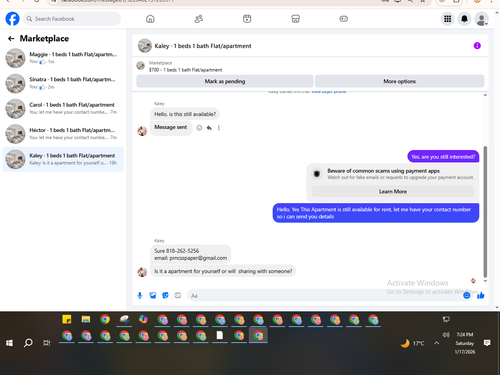Open Facebook Home feed icon
The height and width of the screenshot is (375, 500).
click(150, 19)
